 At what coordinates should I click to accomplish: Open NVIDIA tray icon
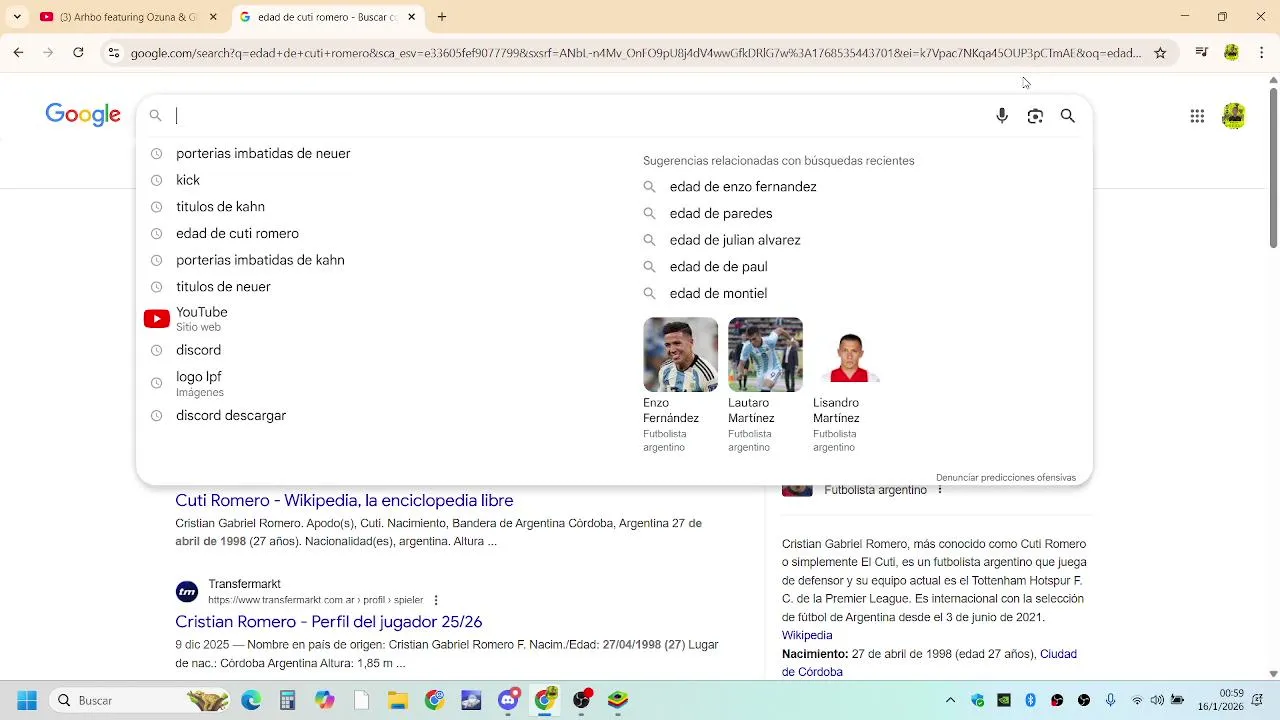pos(1004,700)
